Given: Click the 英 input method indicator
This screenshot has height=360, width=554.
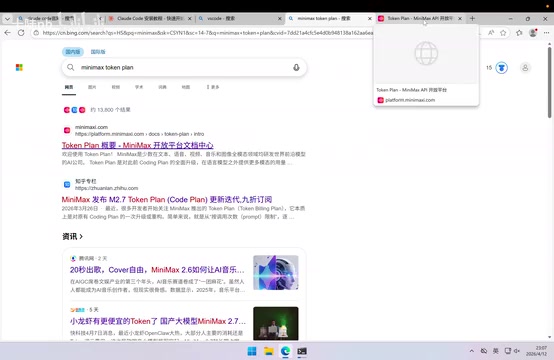Looking at the screenshot, I should 495,351.
